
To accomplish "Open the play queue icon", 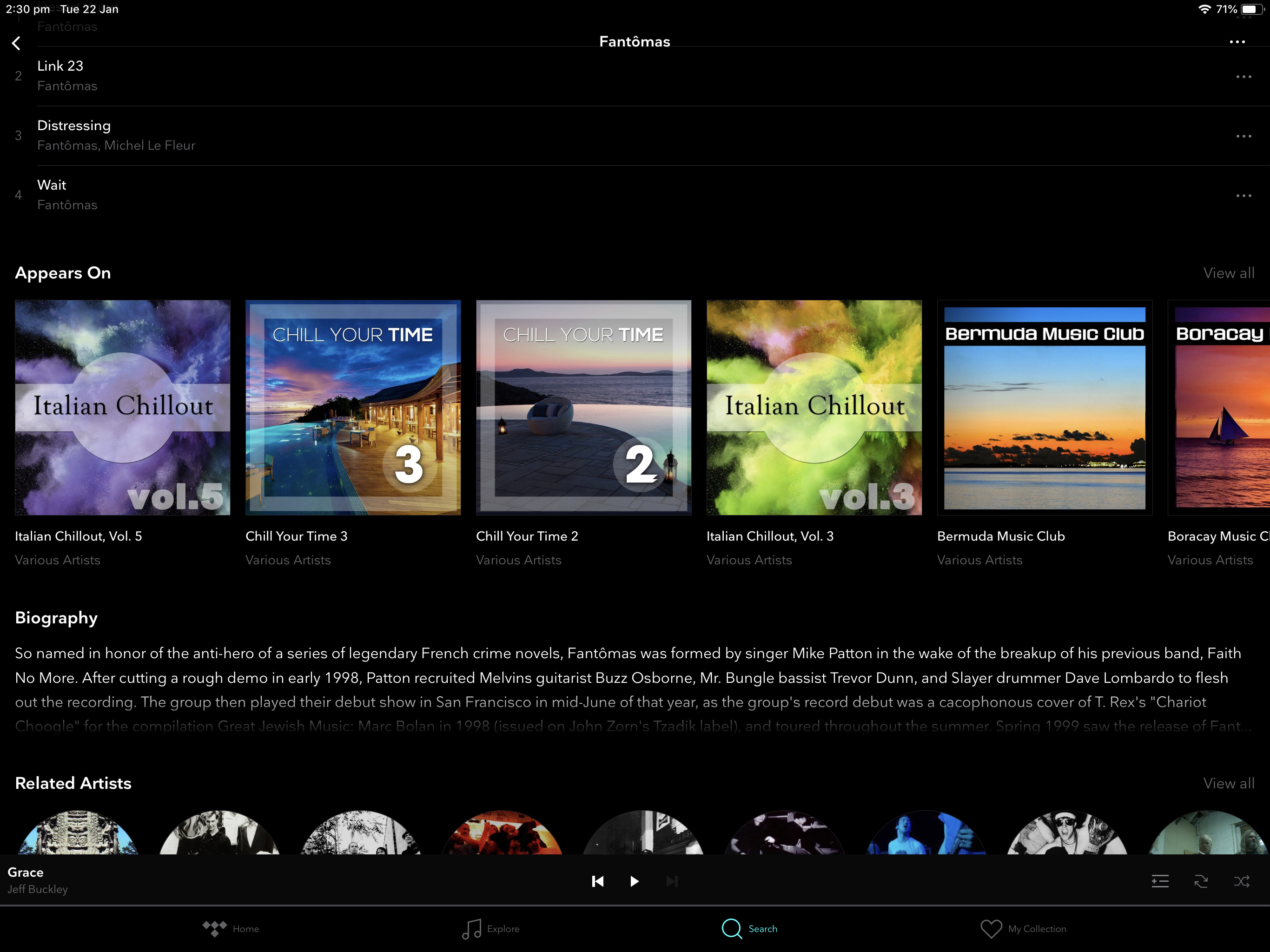I will point(1160,881).
